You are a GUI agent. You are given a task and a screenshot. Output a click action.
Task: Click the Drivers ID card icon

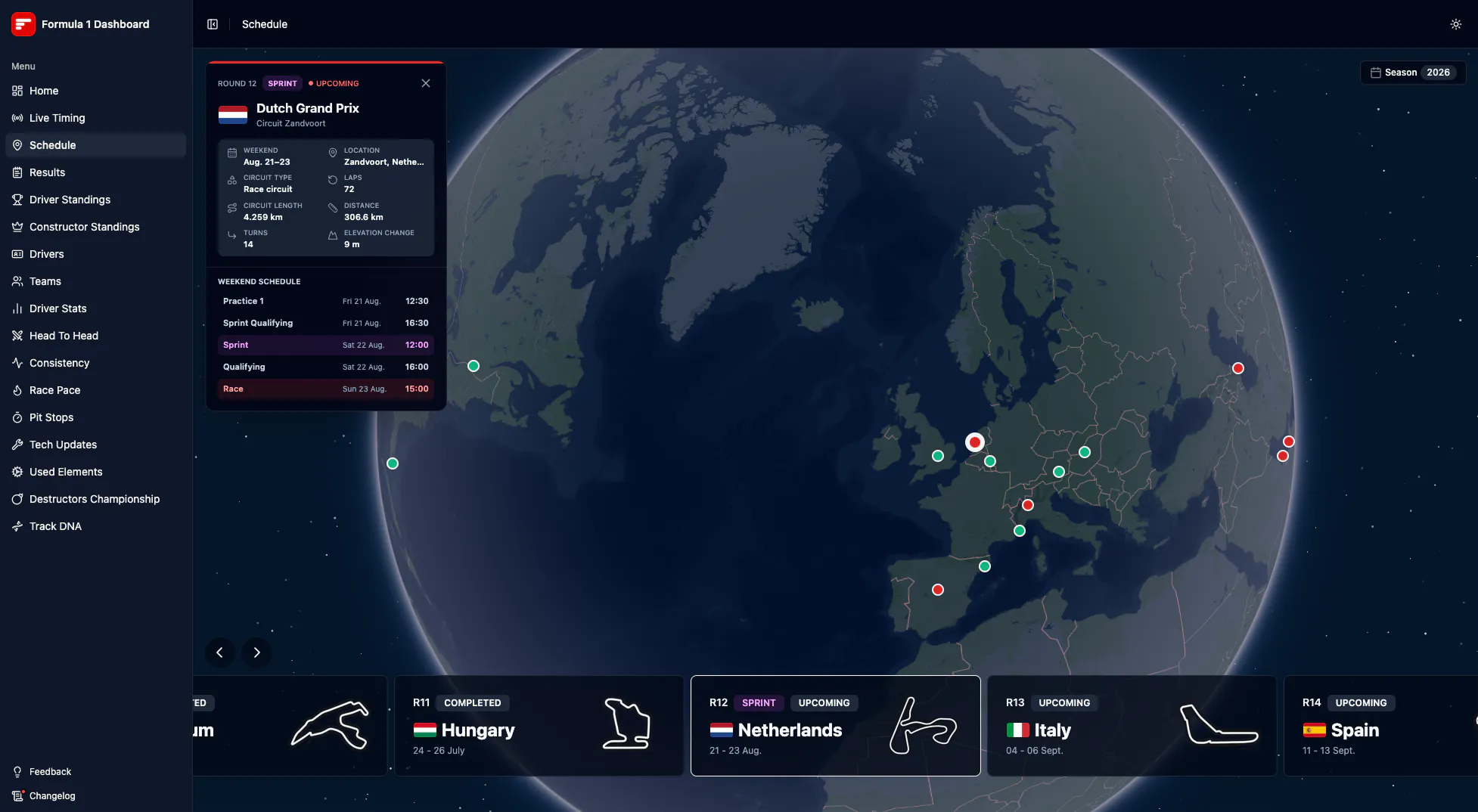click(17, 254)
